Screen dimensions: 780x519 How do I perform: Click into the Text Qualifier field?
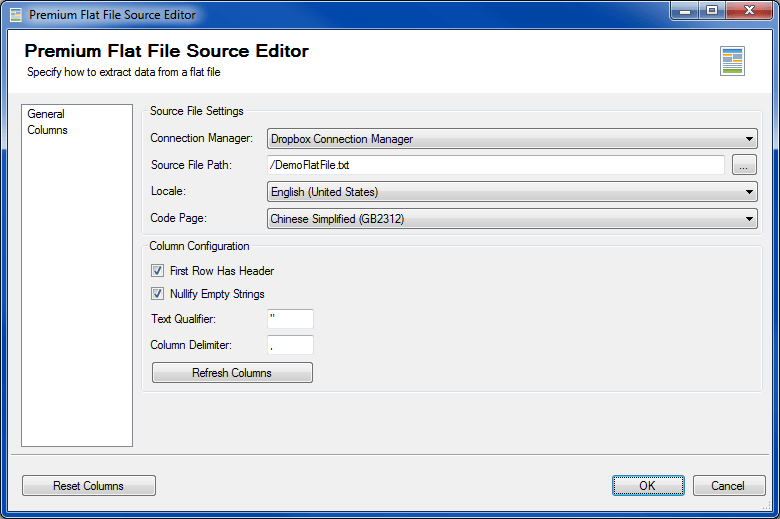click(291, 319)
